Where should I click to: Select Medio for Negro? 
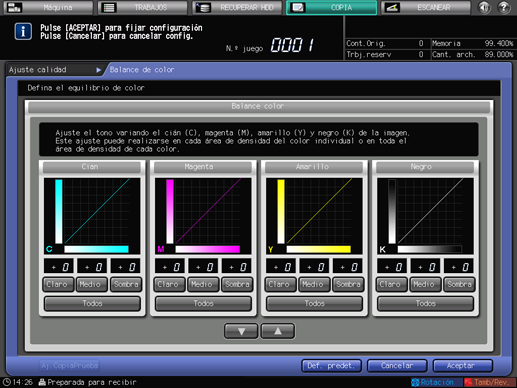coord(425,284)
